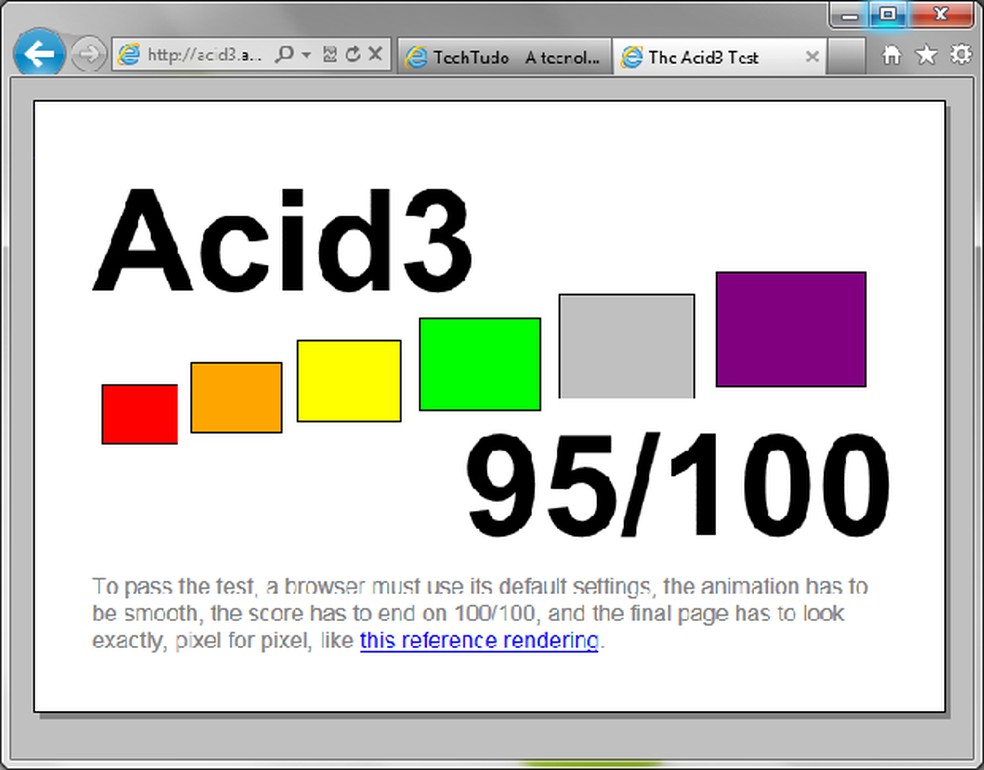The width and height of the screenshot is (984, 770).
Task: Minimize the browser window
Action: click(x=850, y=15)
